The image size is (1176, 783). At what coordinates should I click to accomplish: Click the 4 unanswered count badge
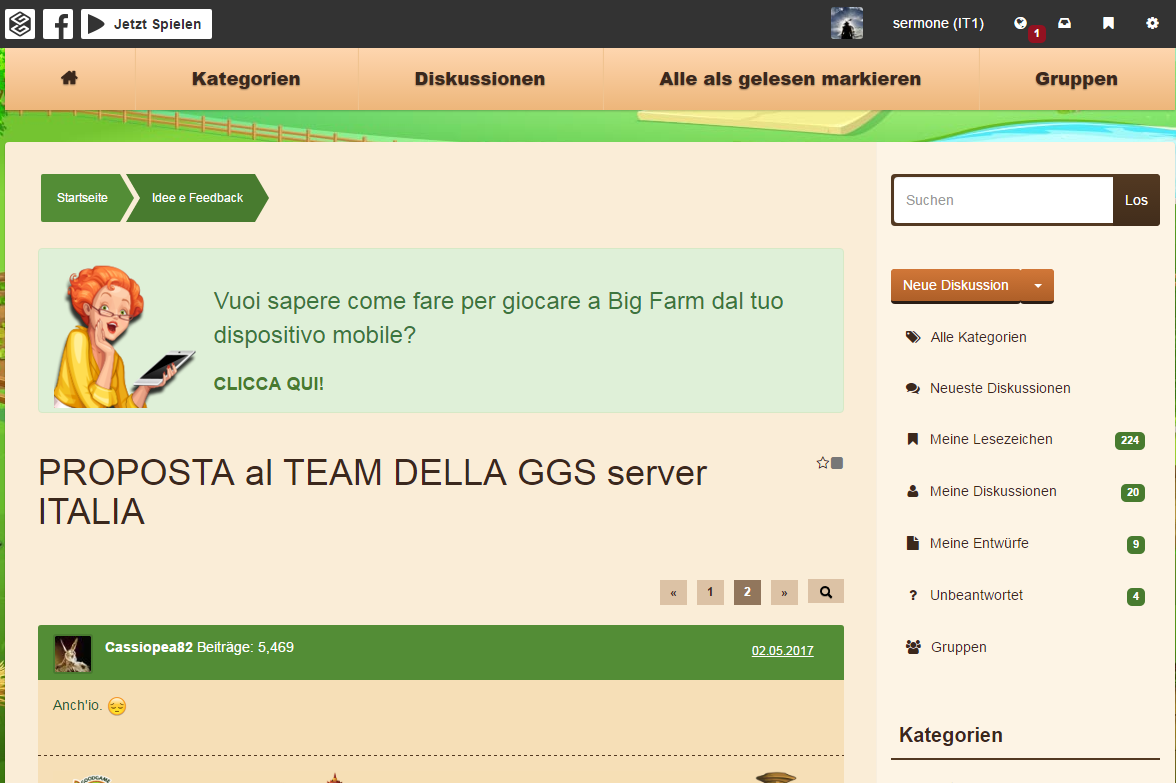coord(1136,597)
